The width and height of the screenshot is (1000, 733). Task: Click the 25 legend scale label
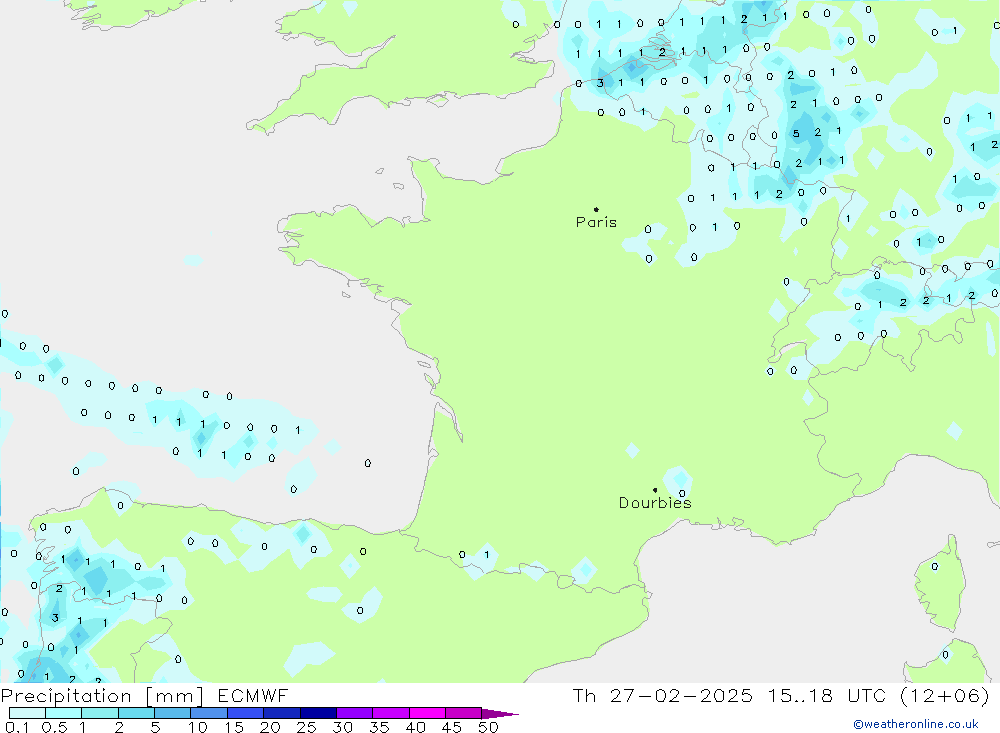coord(306,727)
